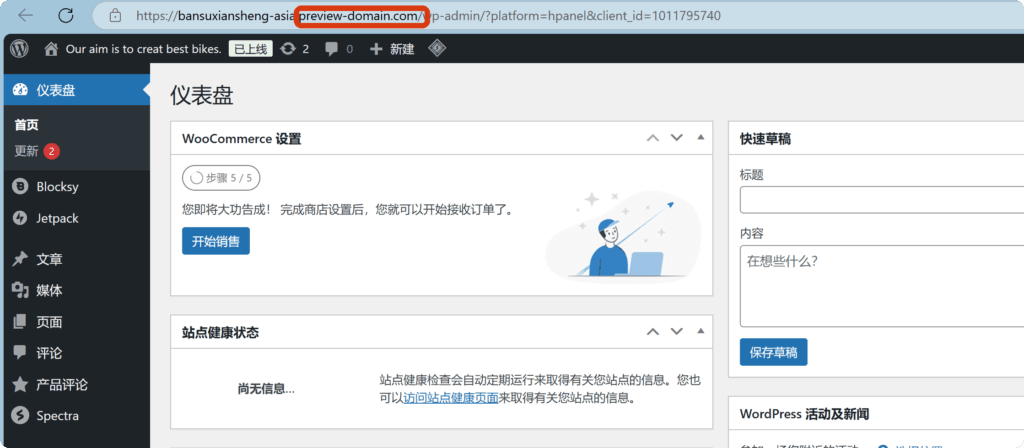Viewport: 1024px width, 448px height.
Task: Move 站点健康状态 panel up
Action: click(x=652, y=331)
